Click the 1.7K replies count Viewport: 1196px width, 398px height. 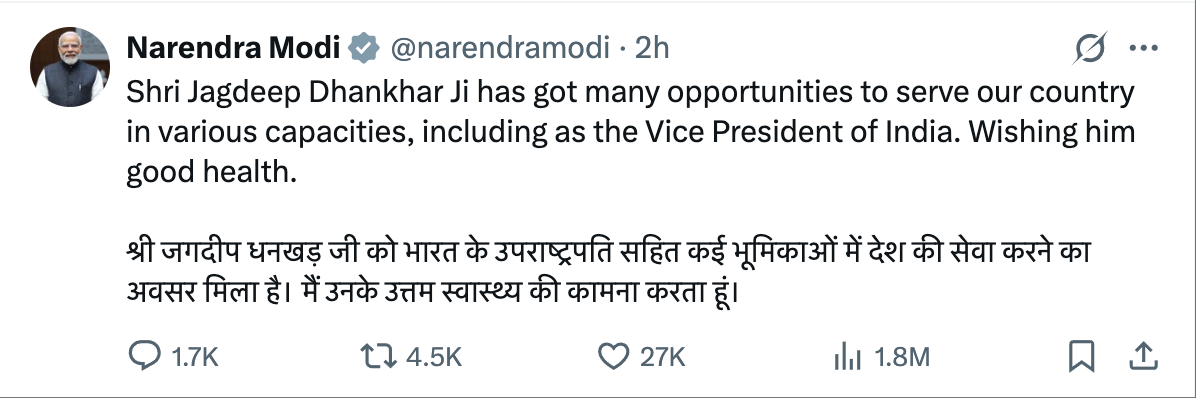[x=195, y=357]
